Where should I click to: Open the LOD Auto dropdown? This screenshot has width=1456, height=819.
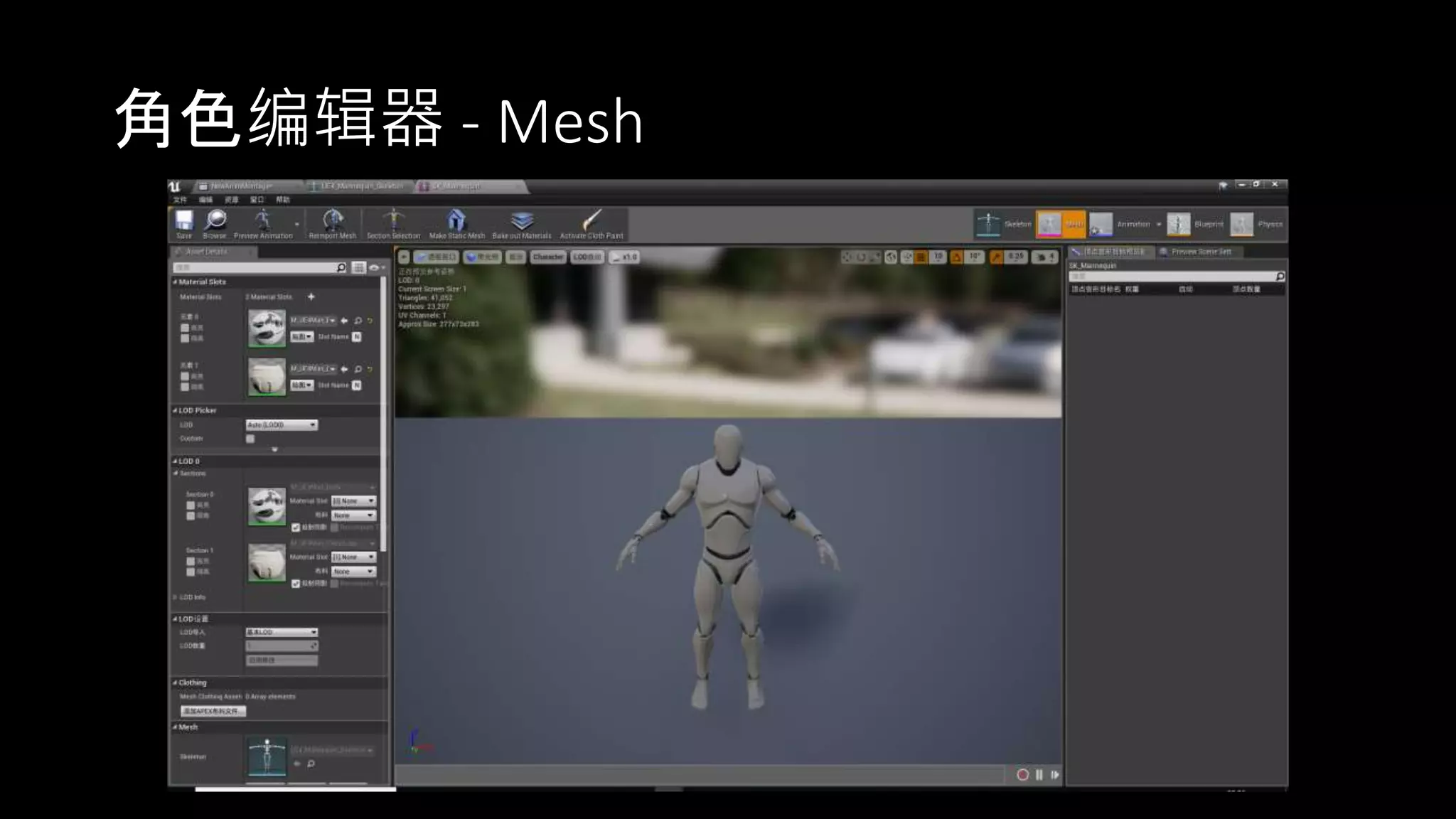282,424
